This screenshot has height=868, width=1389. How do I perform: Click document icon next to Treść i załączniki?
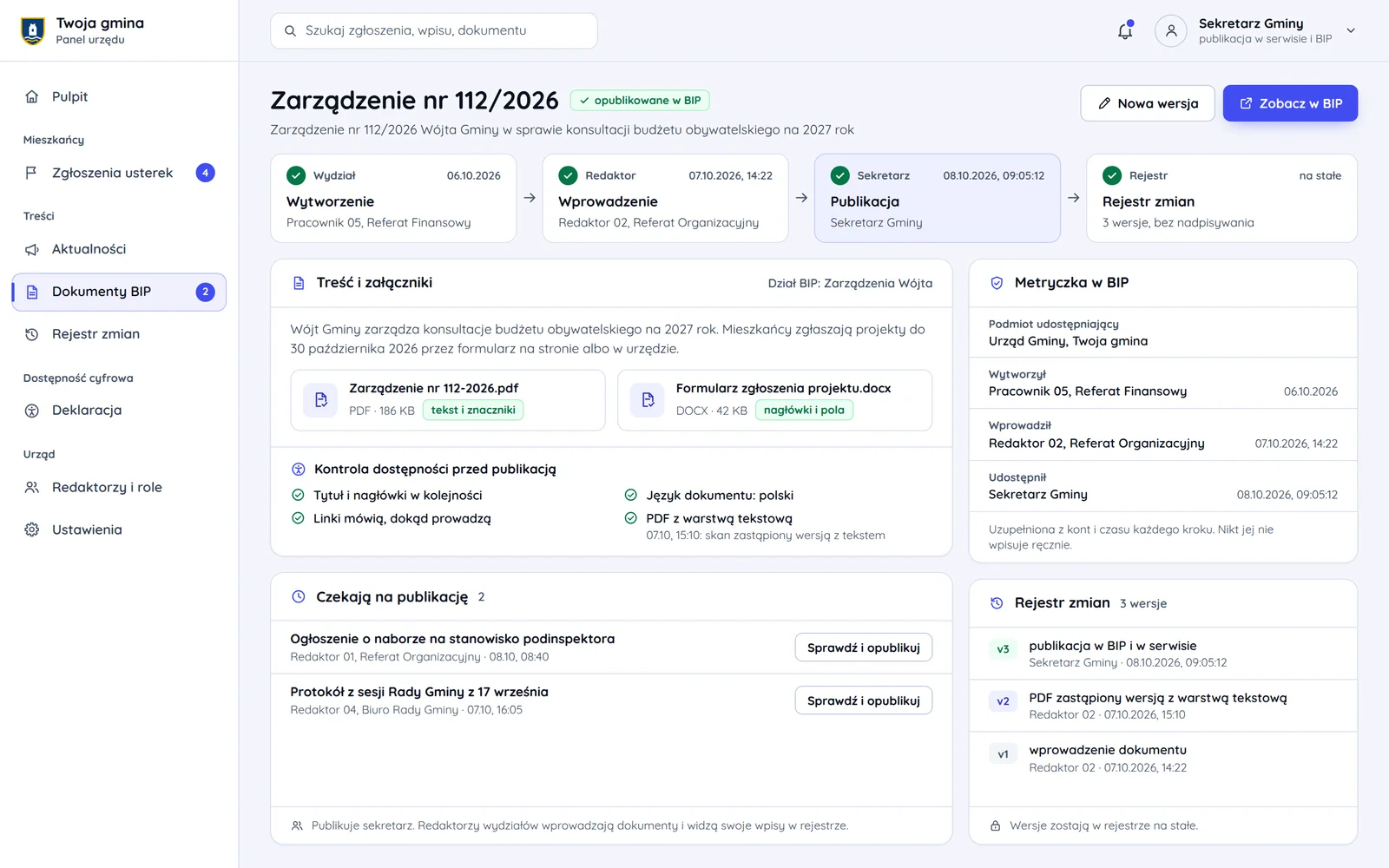[x=299, y=283]
